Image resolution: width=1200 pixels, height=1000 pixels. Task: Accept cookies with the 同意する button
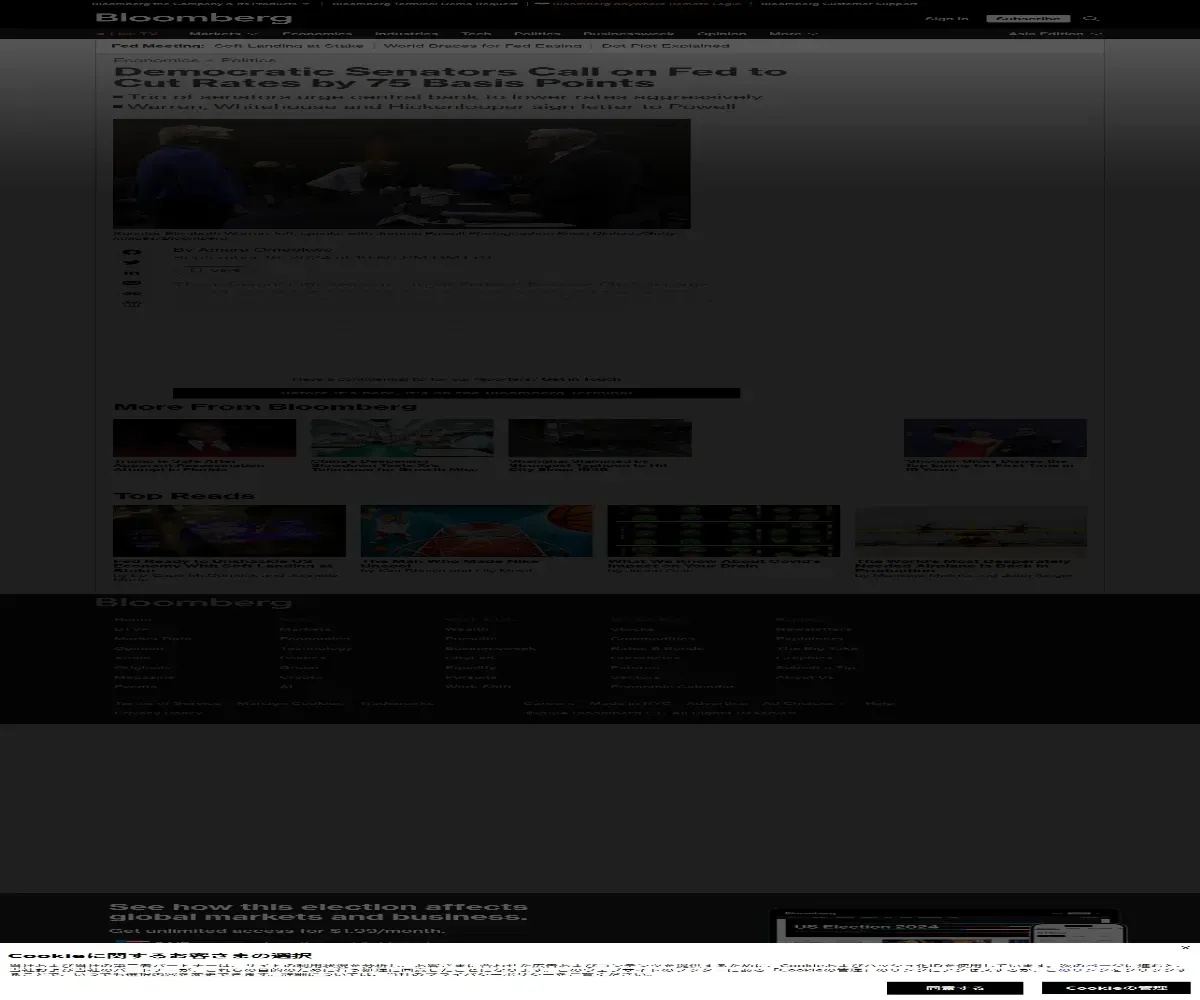tap(955, 988)
